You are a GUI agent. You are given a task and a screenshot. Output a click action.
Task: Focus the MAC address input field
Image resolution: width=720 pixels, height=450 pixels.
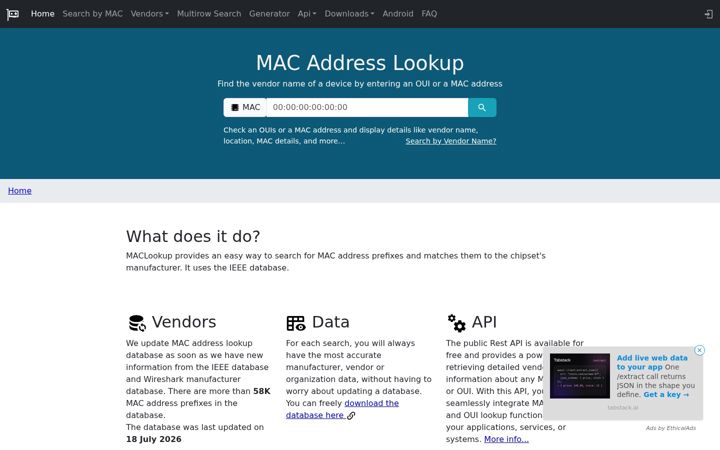(367, 107)
